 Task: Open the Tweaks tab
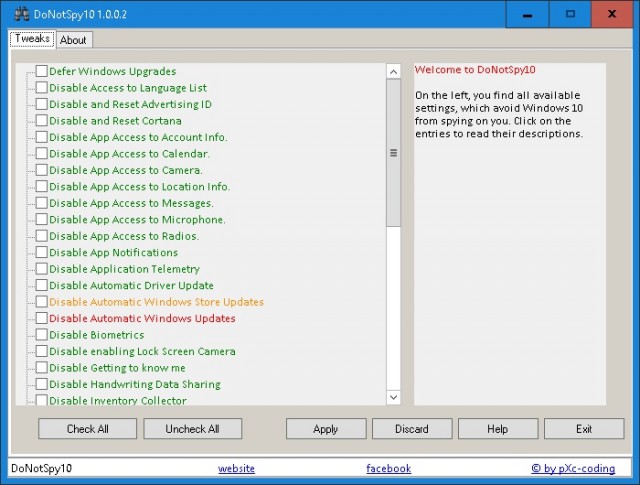(x=32, y=39)
